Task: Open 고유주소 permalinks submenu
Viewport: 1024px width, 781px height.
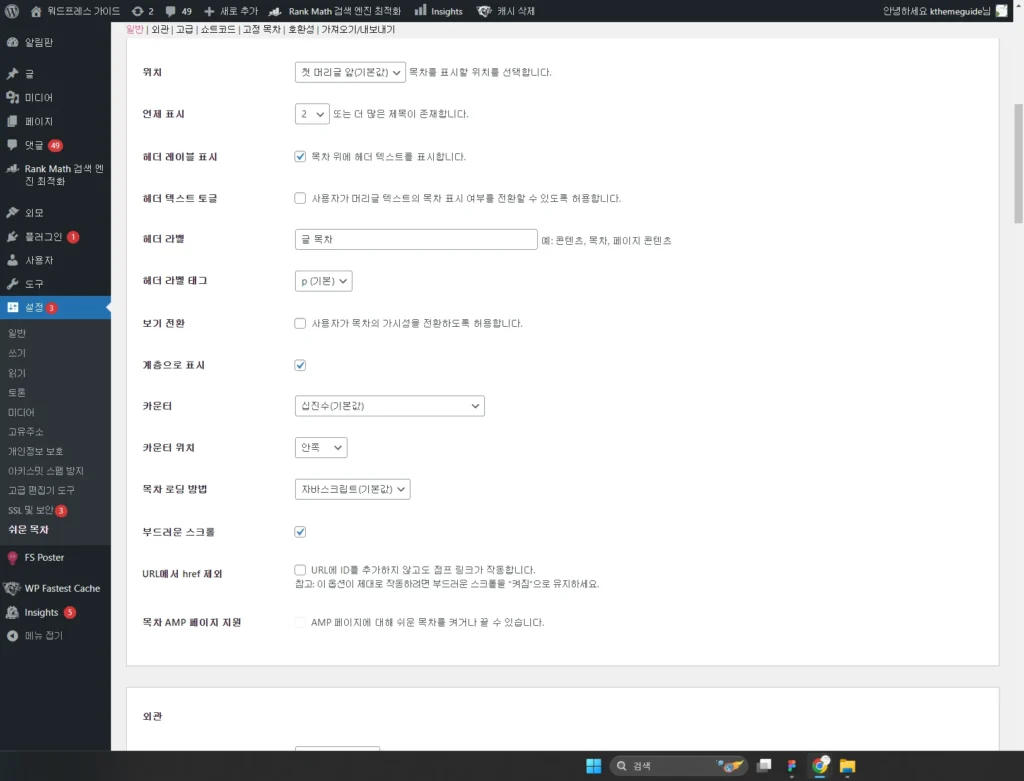Action: (25, 432)
